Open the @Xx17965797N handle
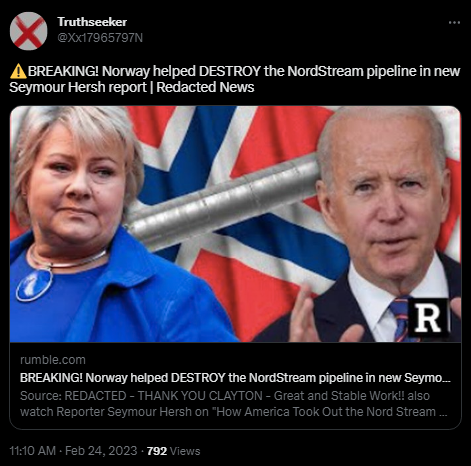471x466 pixels. [x=100, y=38]
